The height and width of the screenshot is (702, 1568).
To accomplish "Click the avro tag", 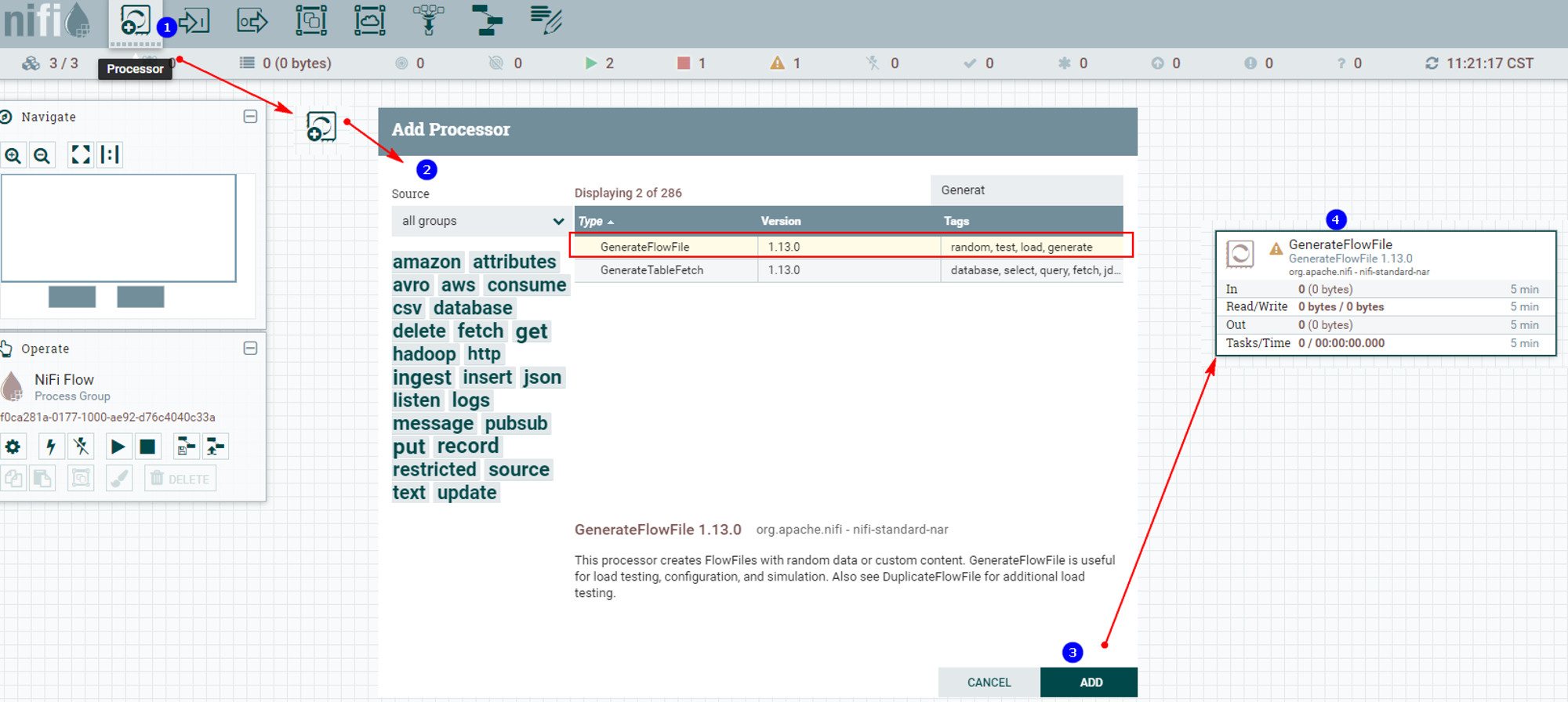I will click(411, 285).
